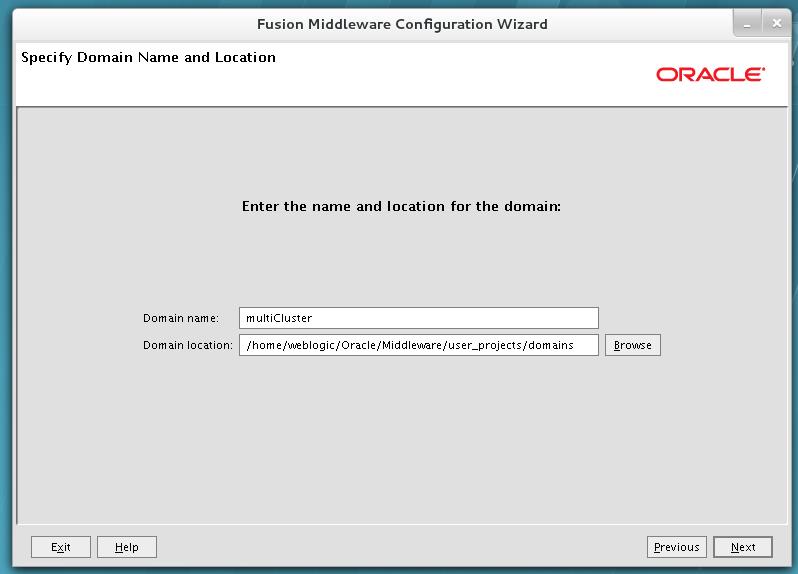The width and height of the screenshot is (798, 574).
Task: Browse for the domain location
Action: [x=633, y=345]
